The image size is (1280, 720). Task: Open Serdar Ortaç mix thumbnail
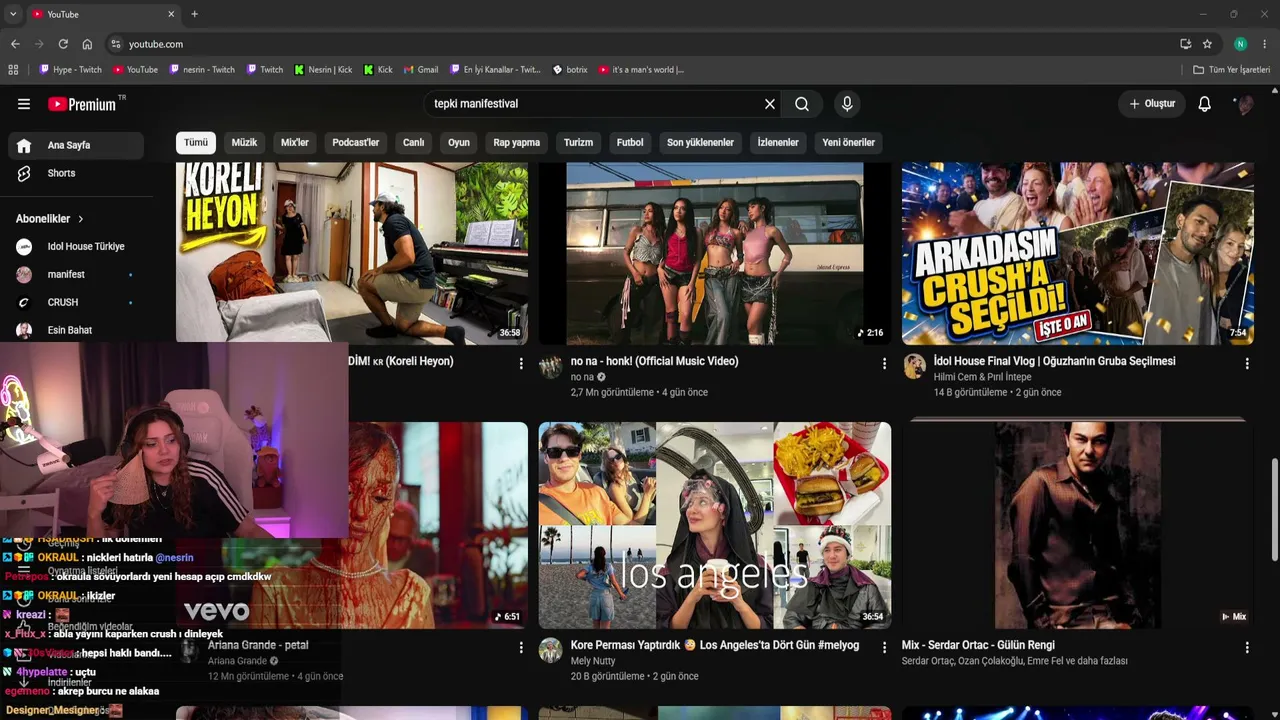[1078, 525]
